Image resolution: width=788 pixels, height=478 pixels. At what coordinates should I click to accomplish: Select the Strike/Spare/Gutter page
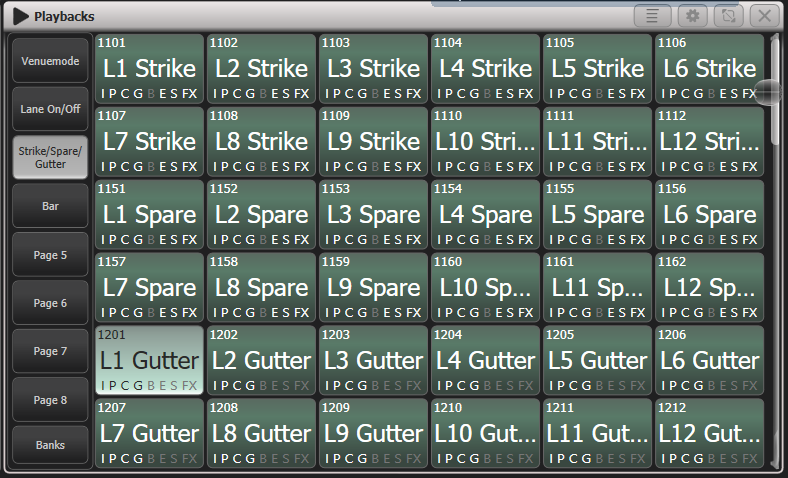[50, 157]
